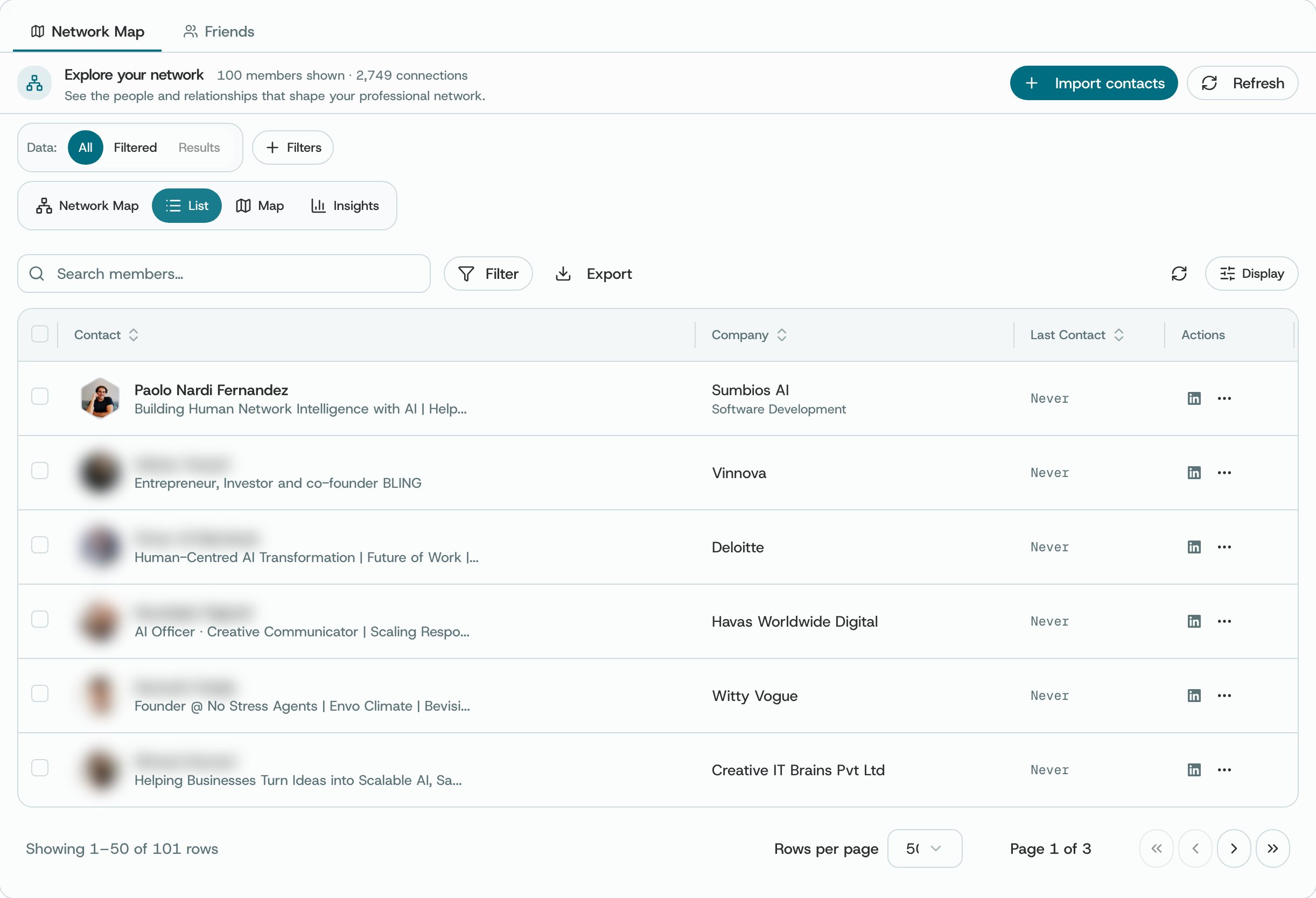This screenshot has height=898, width=1316.
Task: Open LinkedIn icon for Paolo Nardi Fernandez
Action: (1194, 398)
